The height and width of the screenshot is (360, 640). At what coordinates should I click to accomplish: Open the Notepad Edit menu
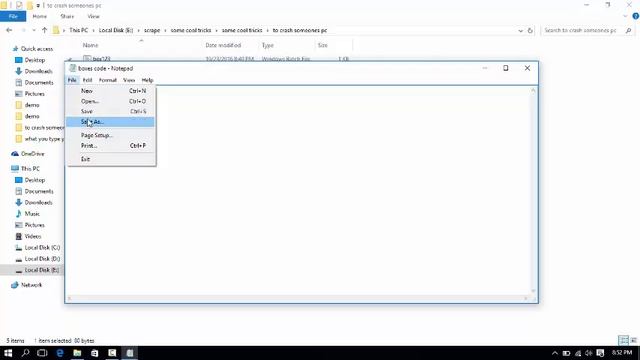tap(87, 80)
